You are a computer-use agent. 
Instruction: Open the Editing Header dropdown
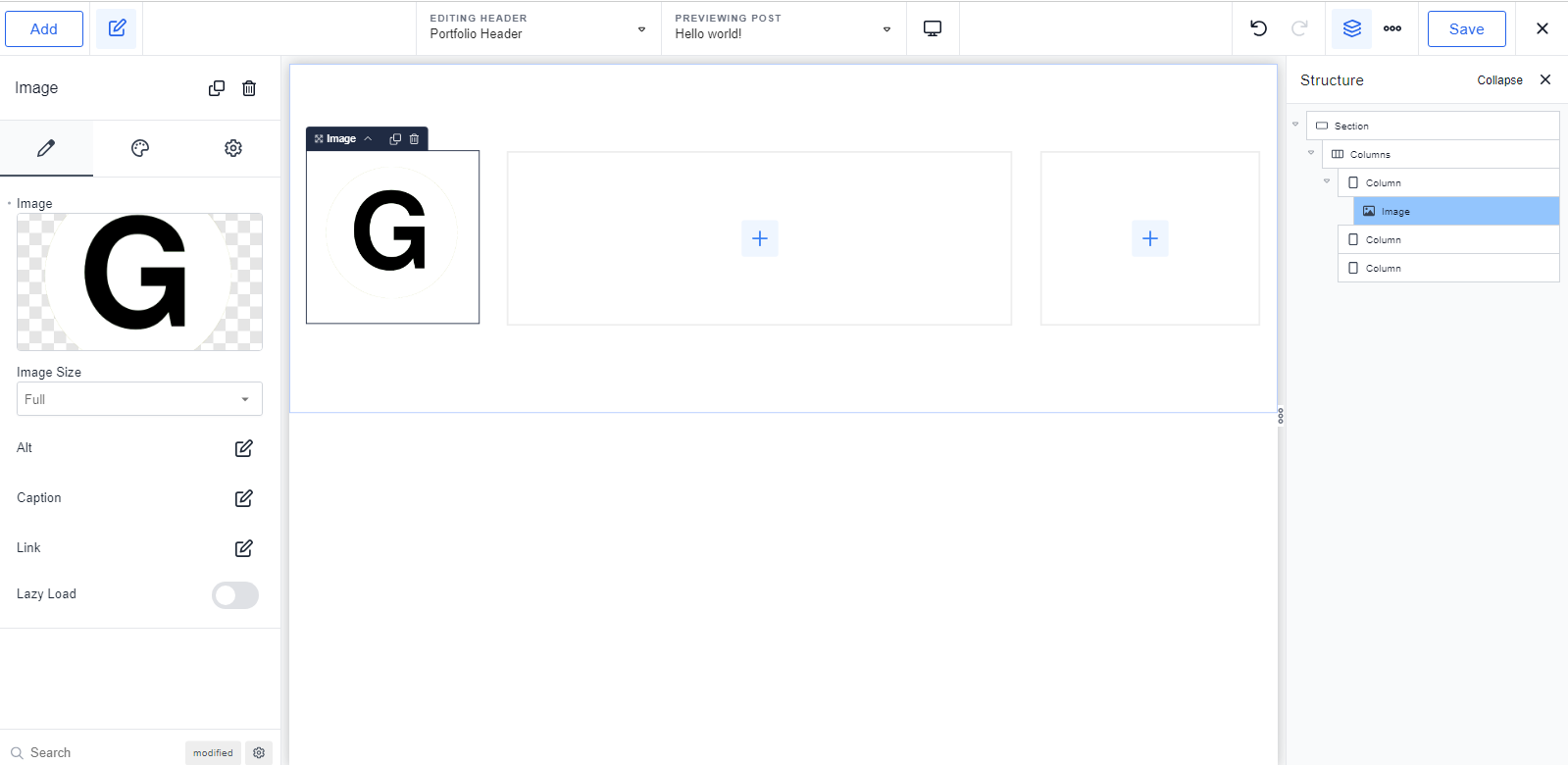tap(538, 27)
